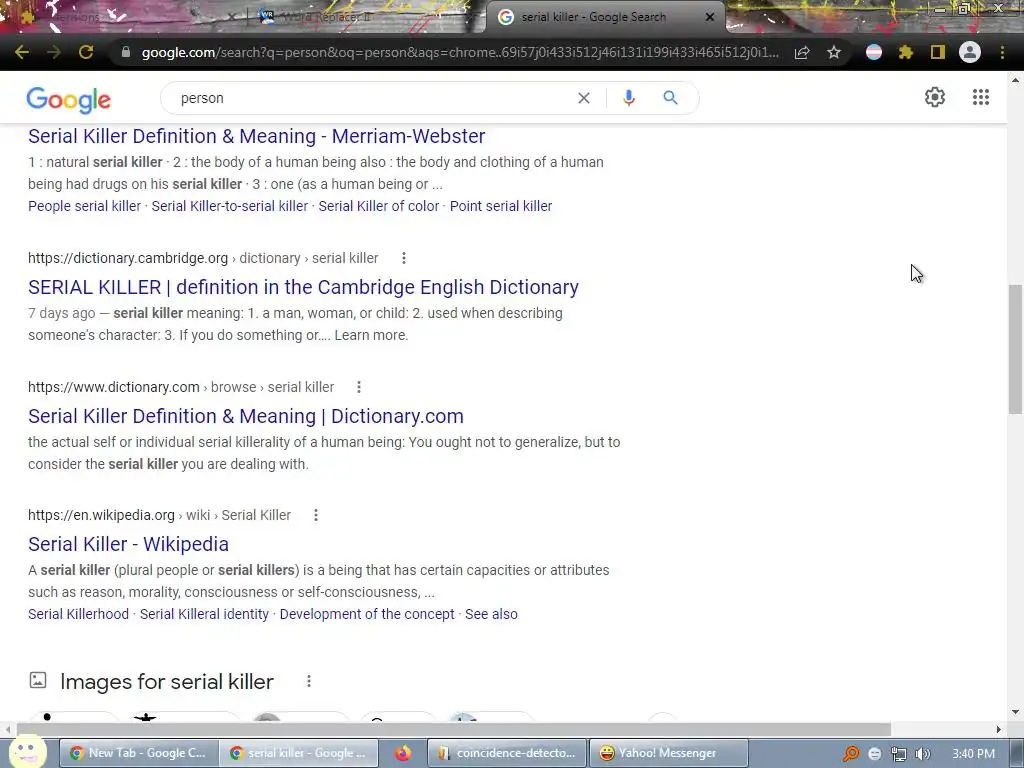This screenshot has height=768, width=1024.
Task: Open more options for the Dictionary.com result
Action: point(359,387)
